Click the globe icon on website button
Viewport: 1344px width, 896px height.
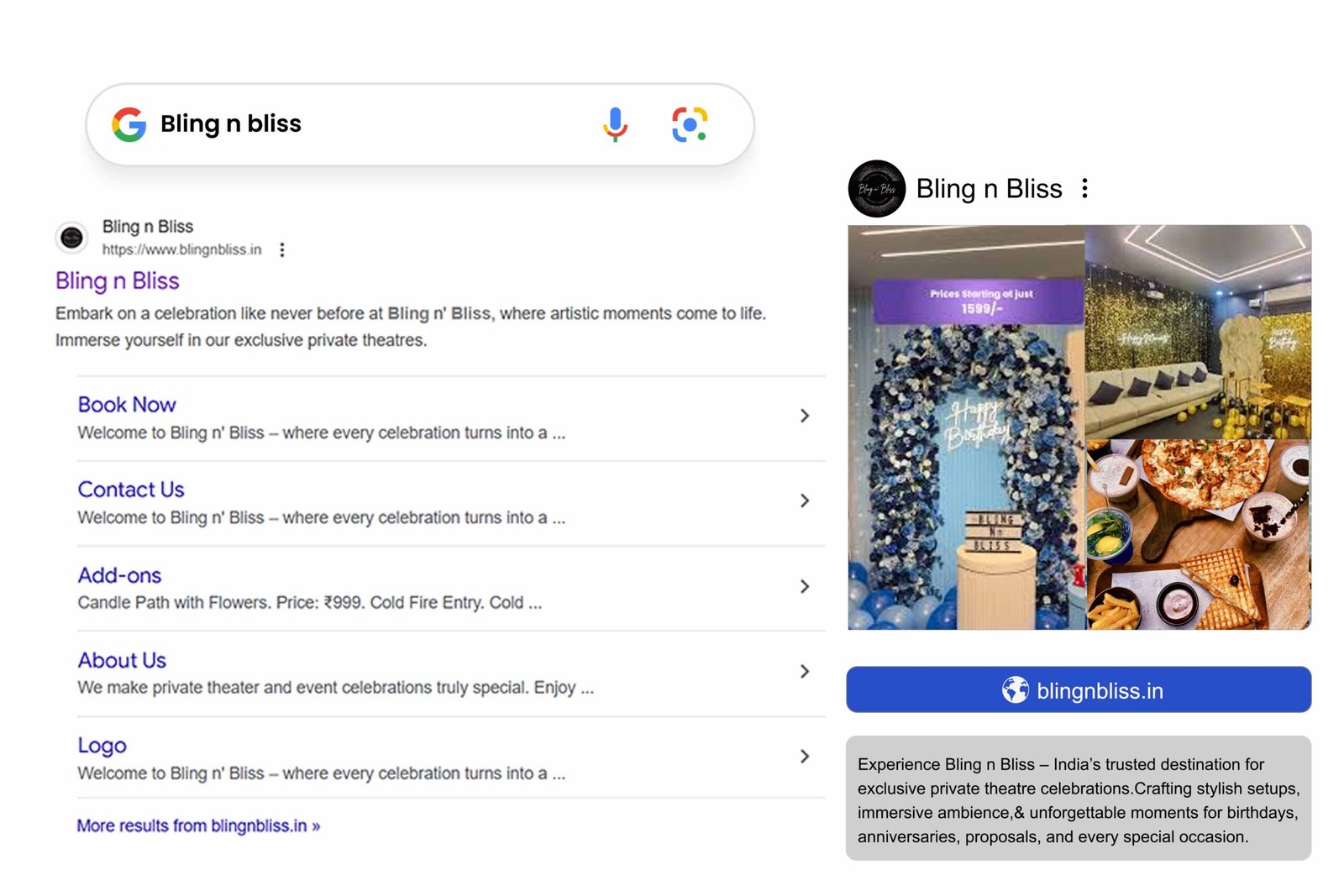tap(1015, 690)
